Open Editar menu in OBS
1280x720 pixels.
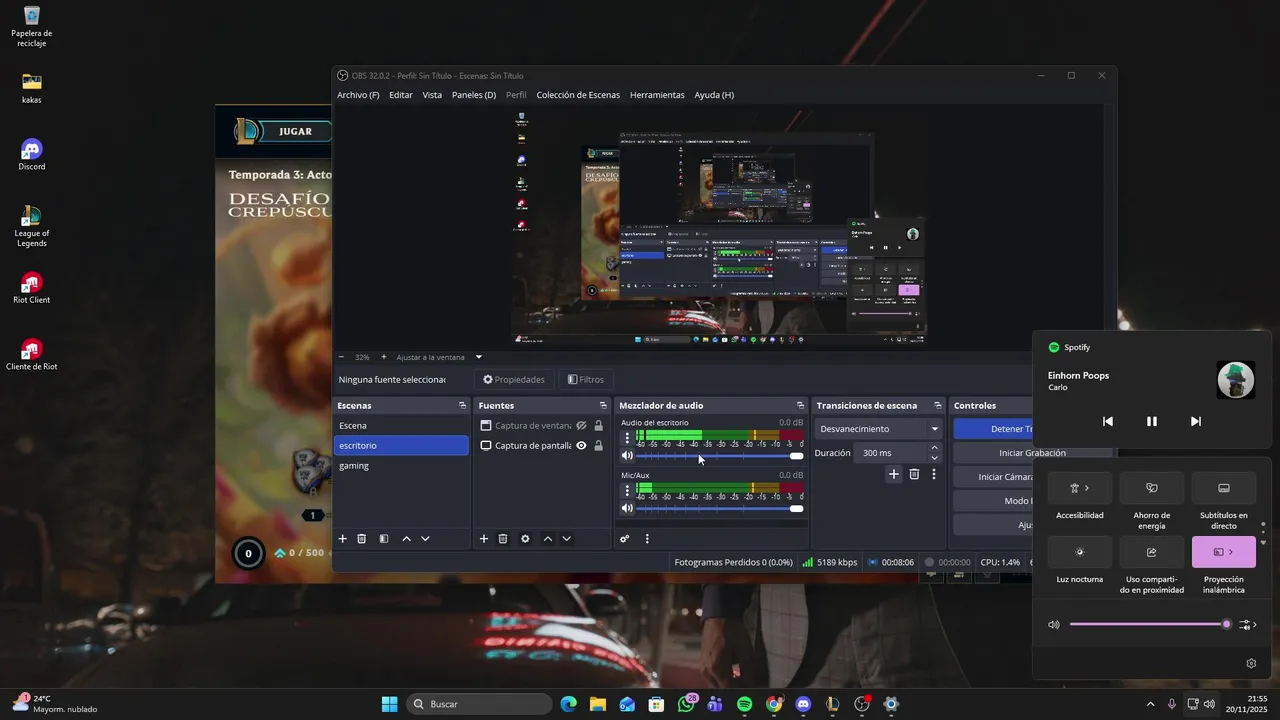tap(401, 95)
